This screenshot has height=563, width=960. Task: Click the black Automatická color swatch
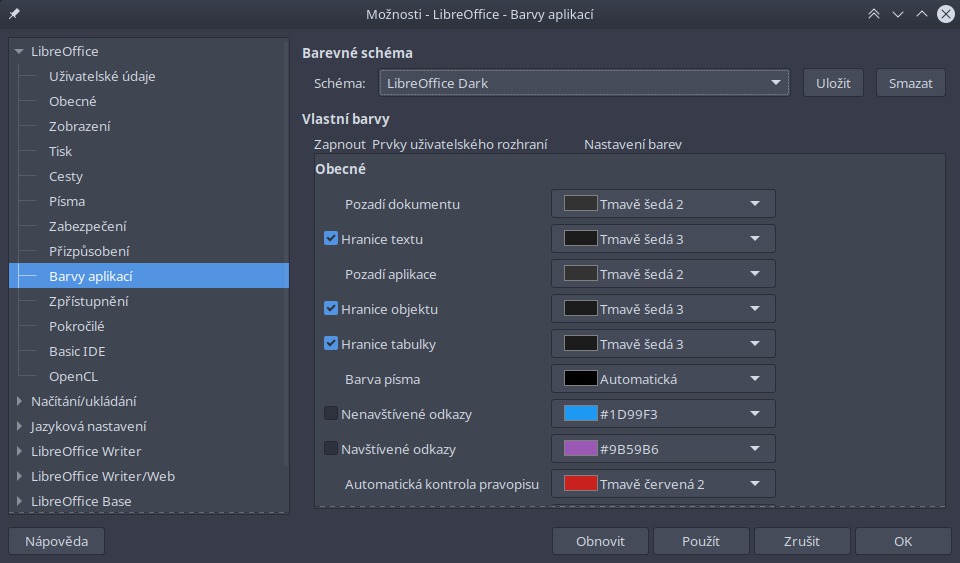[580, 378]
